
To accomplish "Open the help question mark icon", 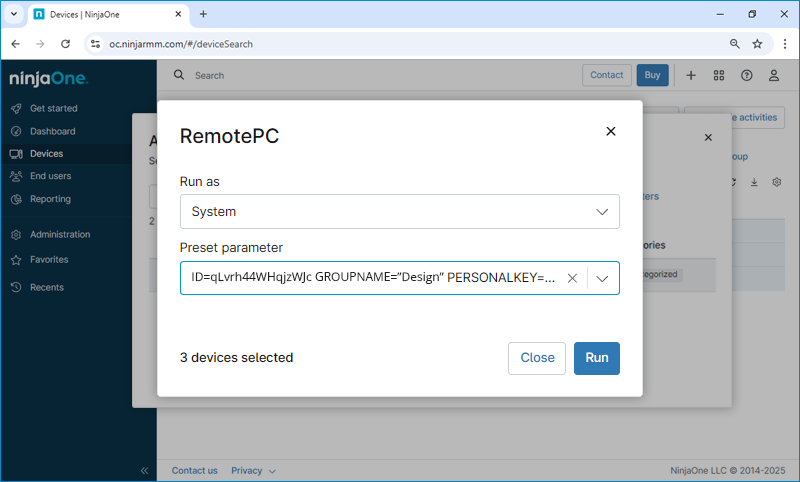I will coord(746,75).
